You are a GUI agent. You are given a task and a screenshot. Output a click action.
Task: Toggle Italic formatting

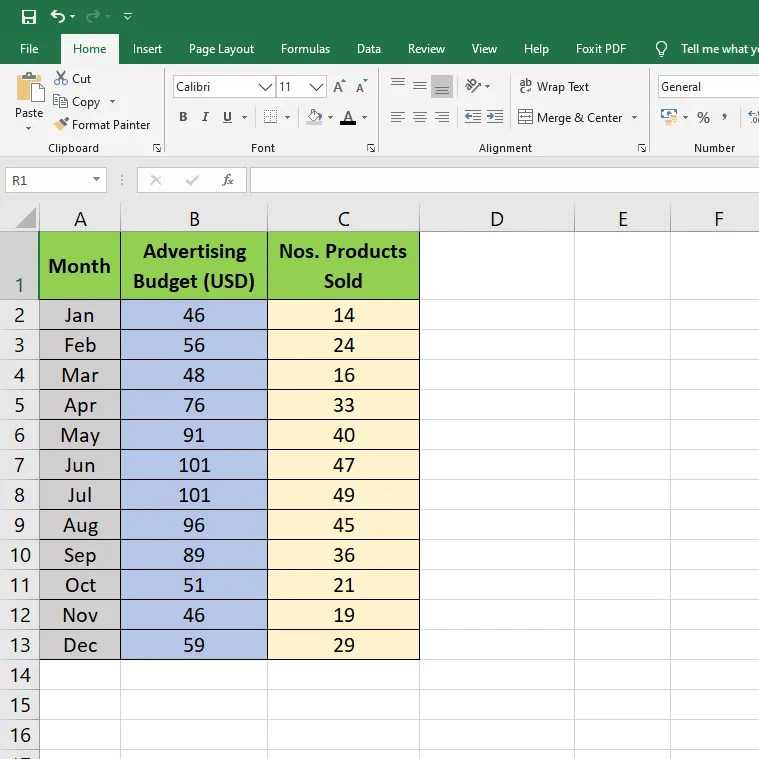[205, 117]
